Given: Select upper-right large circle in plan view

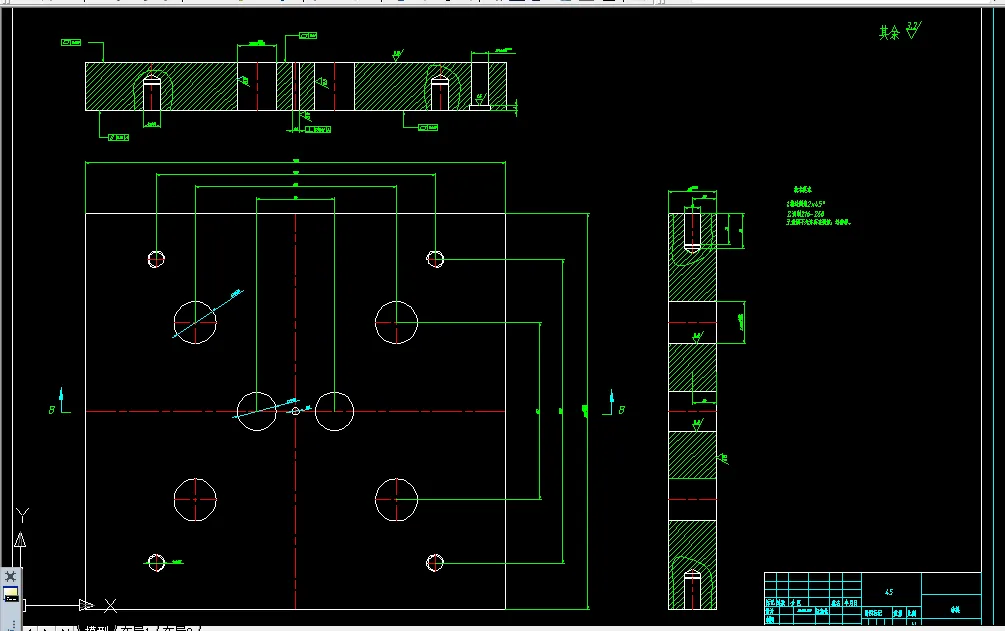Looking at the screenshot, I should (396, 322).
